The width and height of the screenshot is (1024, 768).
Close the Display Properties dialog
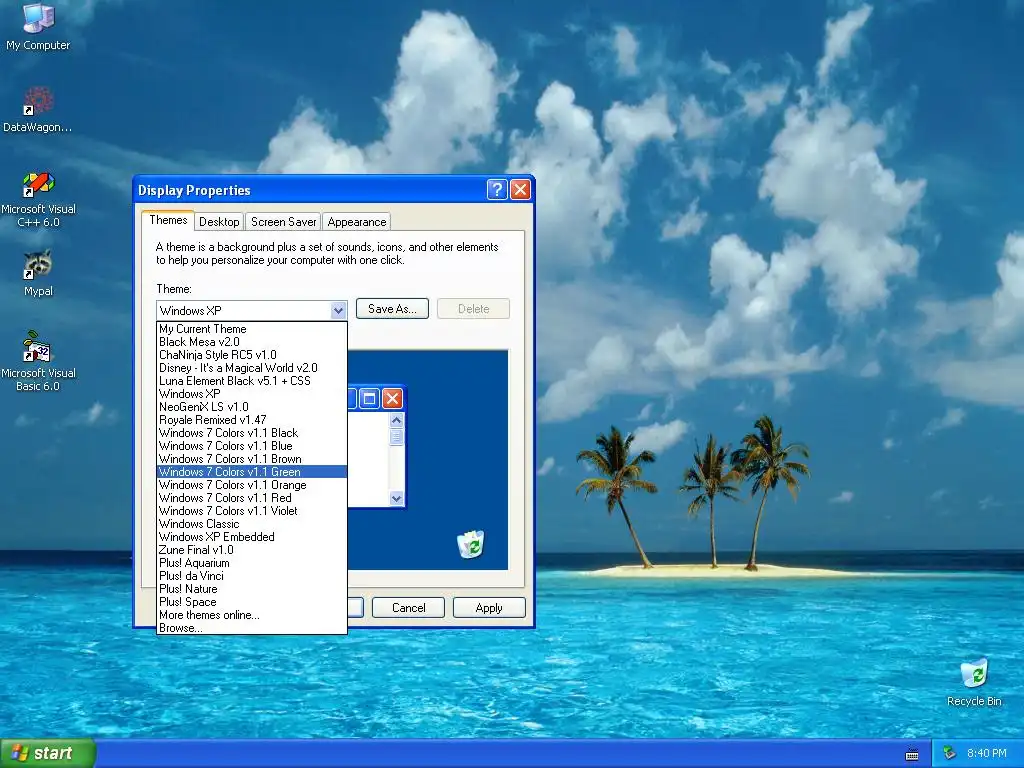520,189
